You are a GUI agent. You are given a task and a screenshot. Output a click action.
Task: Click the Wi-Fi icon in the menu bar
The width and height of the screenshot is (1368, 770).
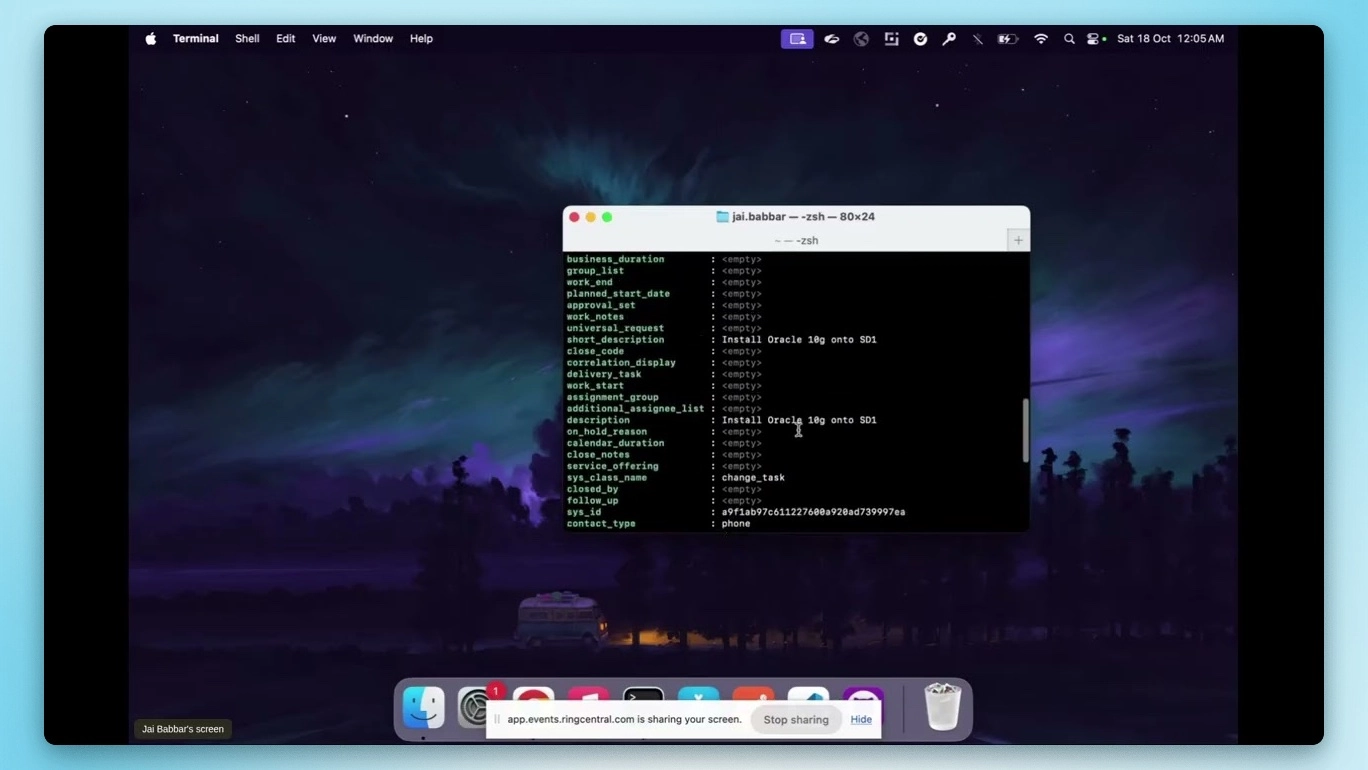click(1040, 38)
